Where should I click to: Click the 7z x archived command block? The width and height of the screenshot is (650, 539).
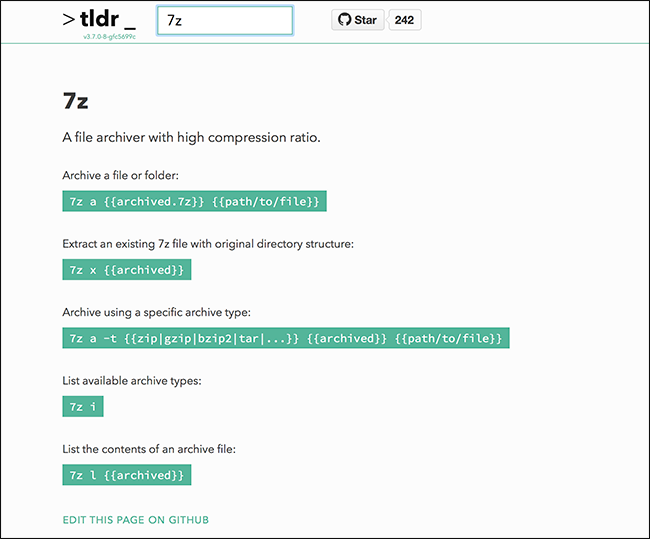pos(127,270)
